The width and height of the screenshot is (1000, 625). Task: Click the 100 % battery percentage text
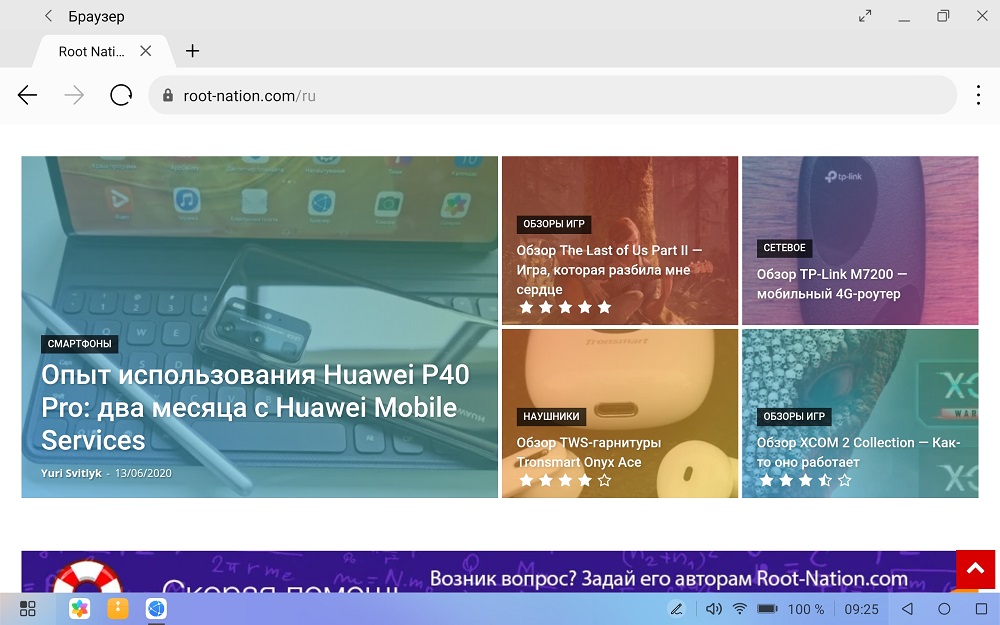(805, 610)
